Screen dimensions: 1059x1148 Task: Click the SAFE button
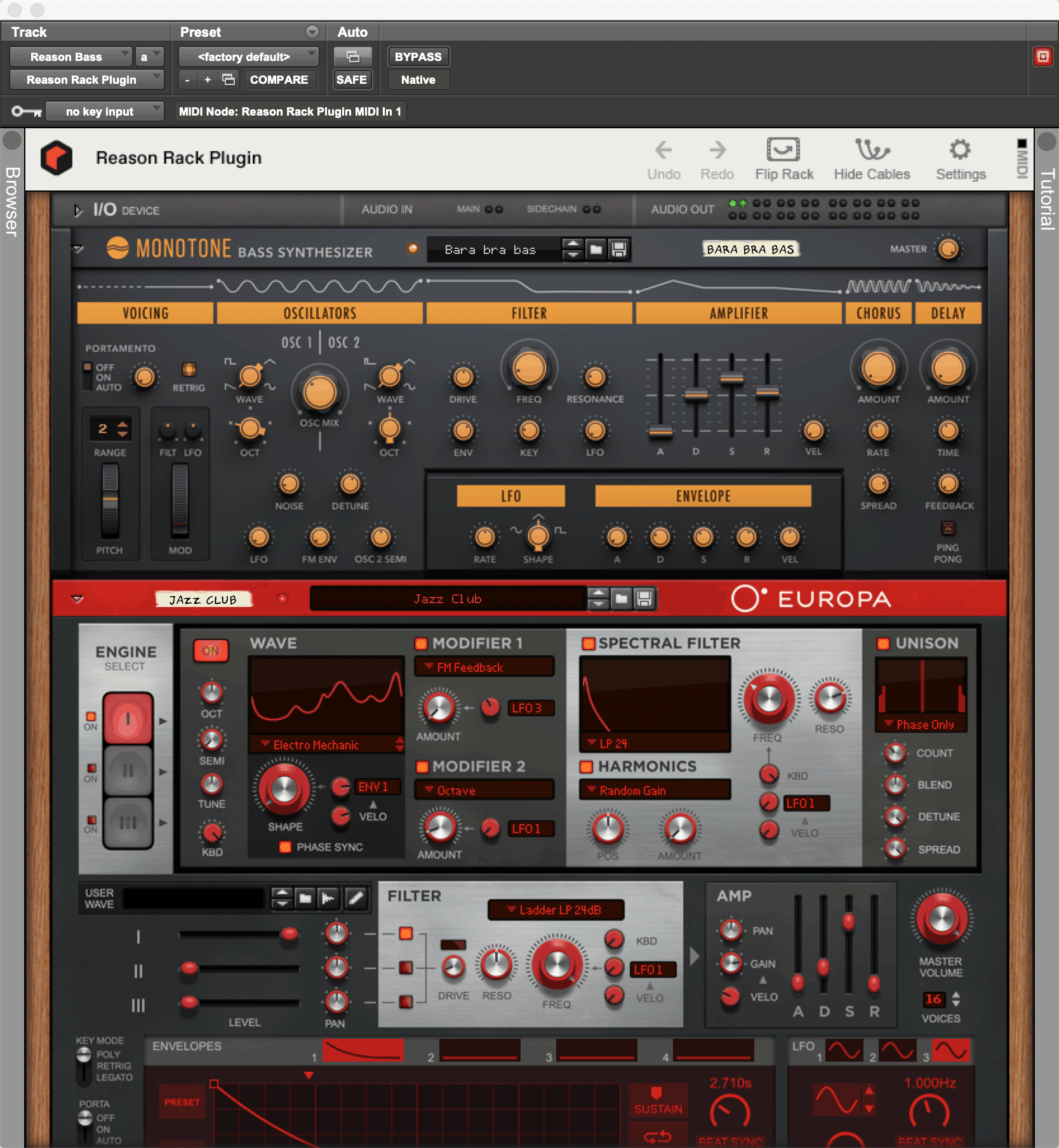[x=352, y=79]
